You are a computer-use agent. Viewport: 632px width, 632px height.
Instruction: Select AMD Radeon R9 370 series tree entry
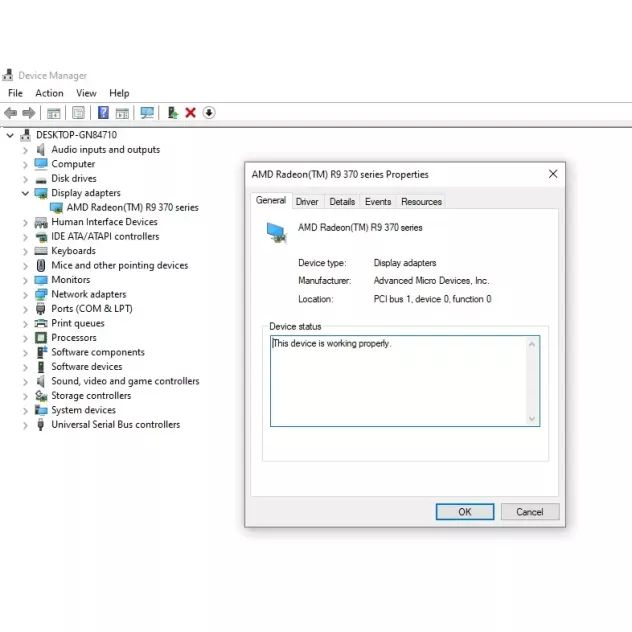click(x=132, y=208)
